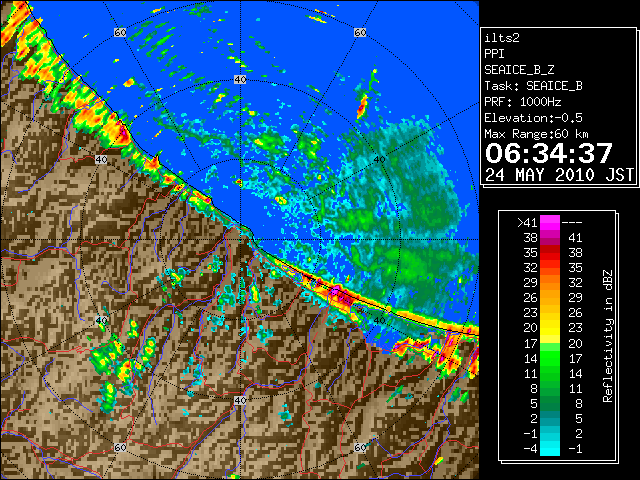Click the 'SEAICE_B_Z' product name
Image resolution: width=640 pixels, height=480 pixels.
[x=519, y=70]
